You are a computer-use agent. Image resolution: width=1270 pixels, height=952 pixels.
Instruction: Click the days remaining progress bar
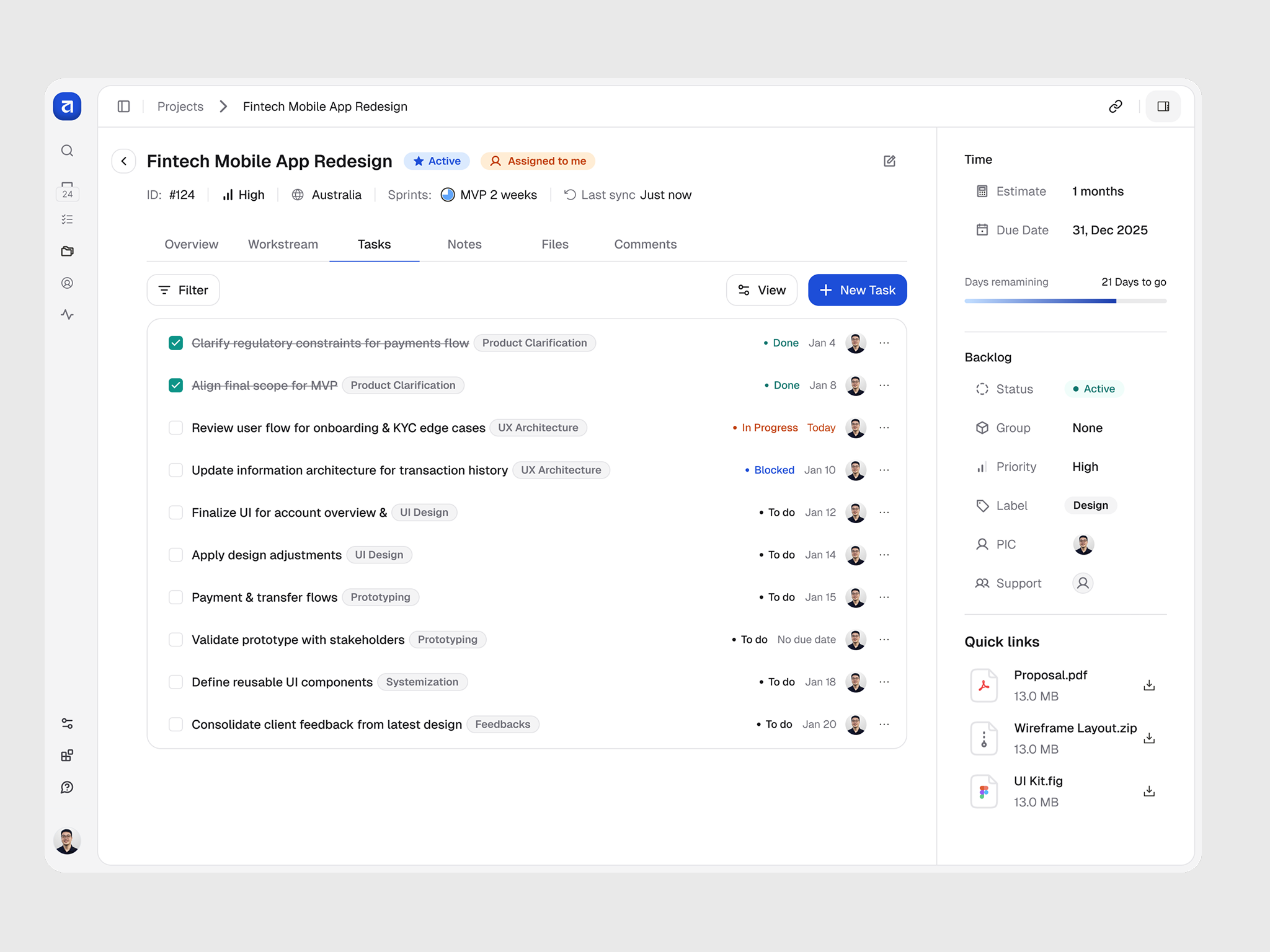1065,301
